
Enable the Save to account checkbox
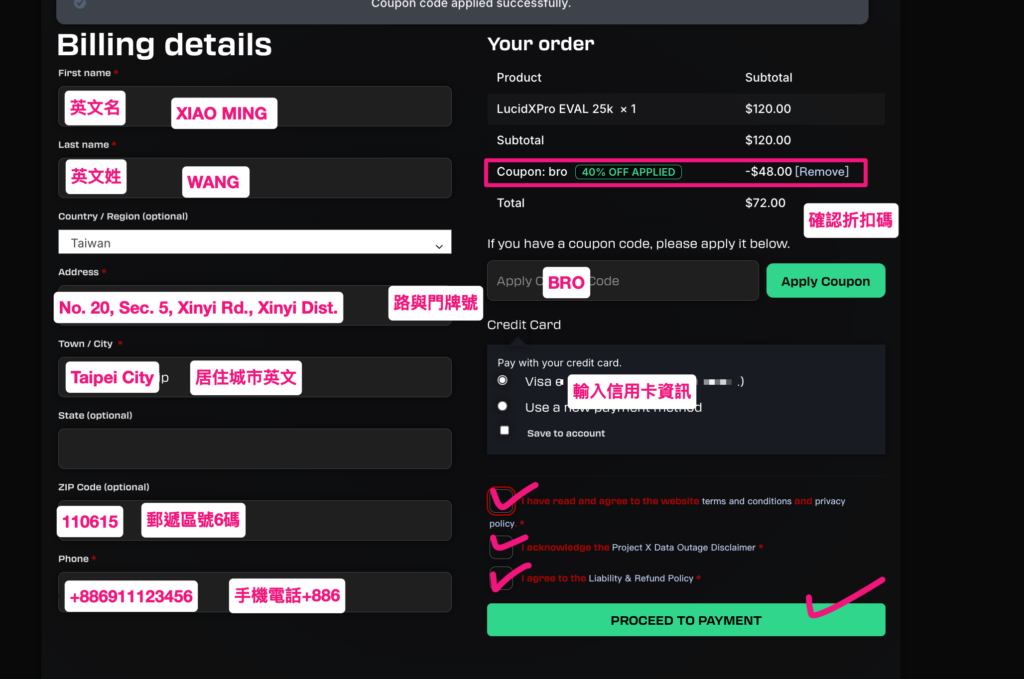(x=505, y=431)
